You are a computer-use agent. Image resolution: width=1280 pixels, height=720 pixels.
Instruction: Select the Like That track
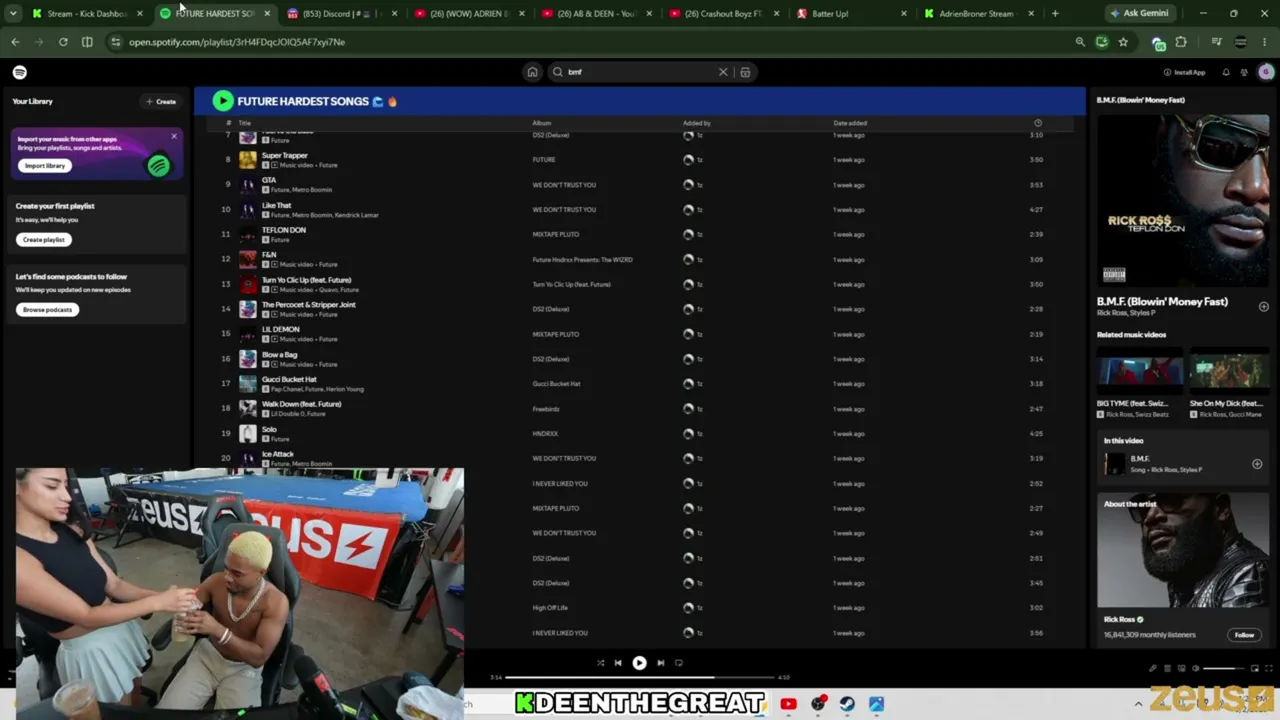(x=640, y=210)
